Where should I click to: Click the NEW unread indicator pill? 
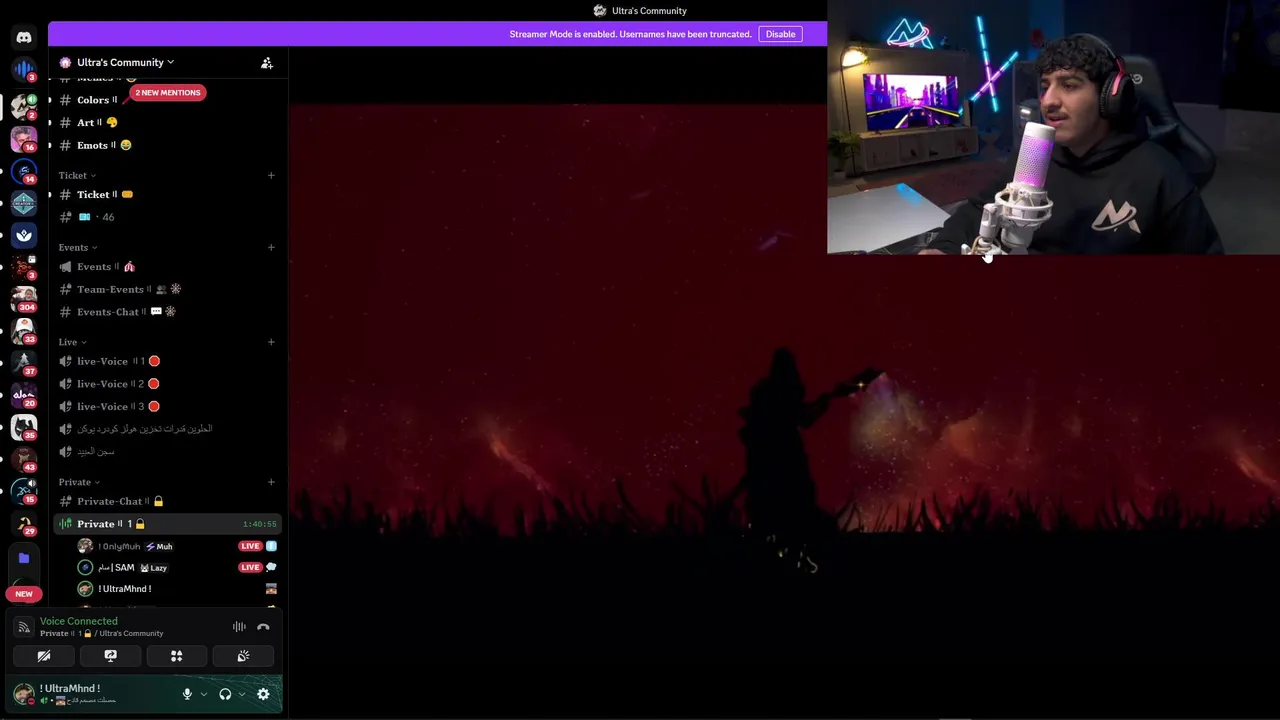[x=24, y=594]
